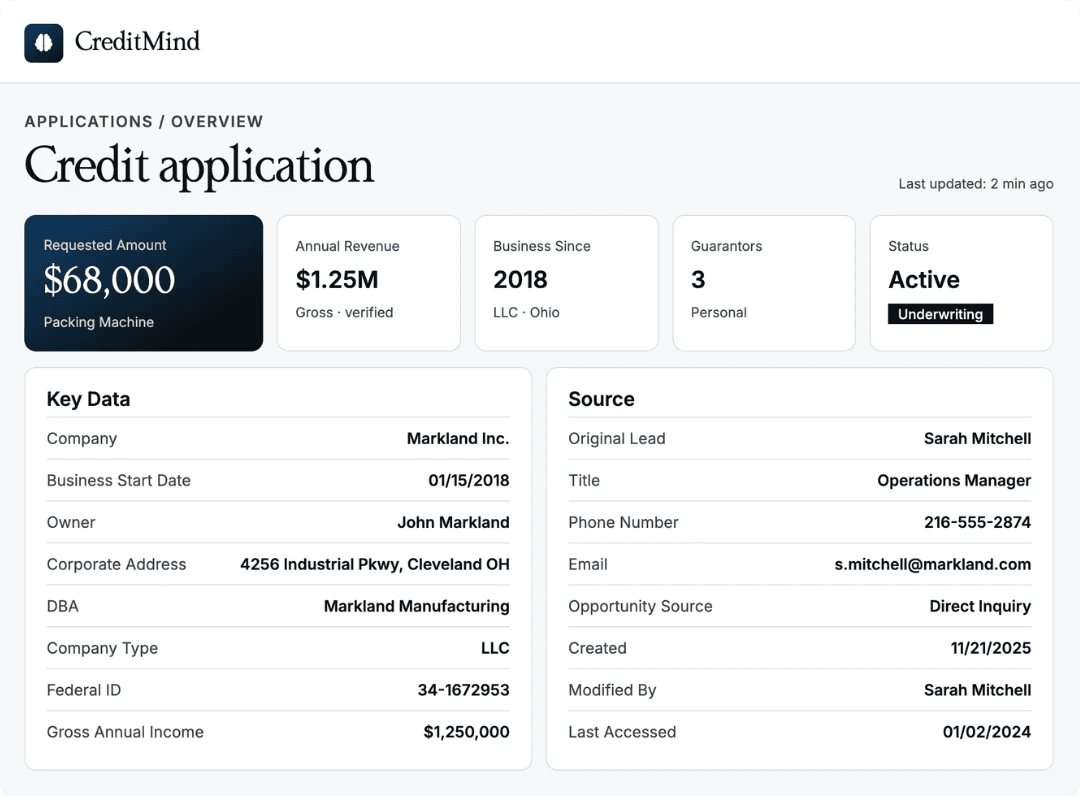
Task: Click the Company Type value LLC
Action: click(495, 648)
